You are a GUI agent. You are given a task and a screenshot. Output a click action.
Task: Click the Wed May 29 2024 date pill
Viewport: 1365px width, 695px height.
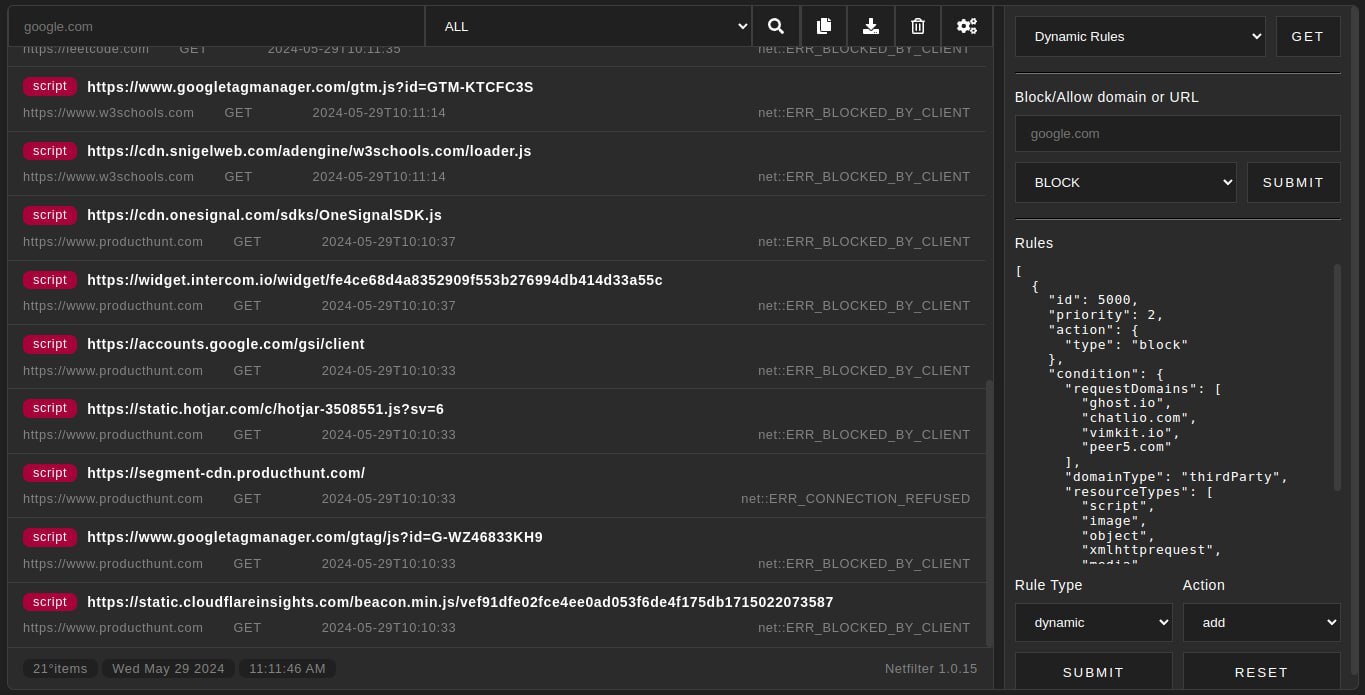click(168, 668)
